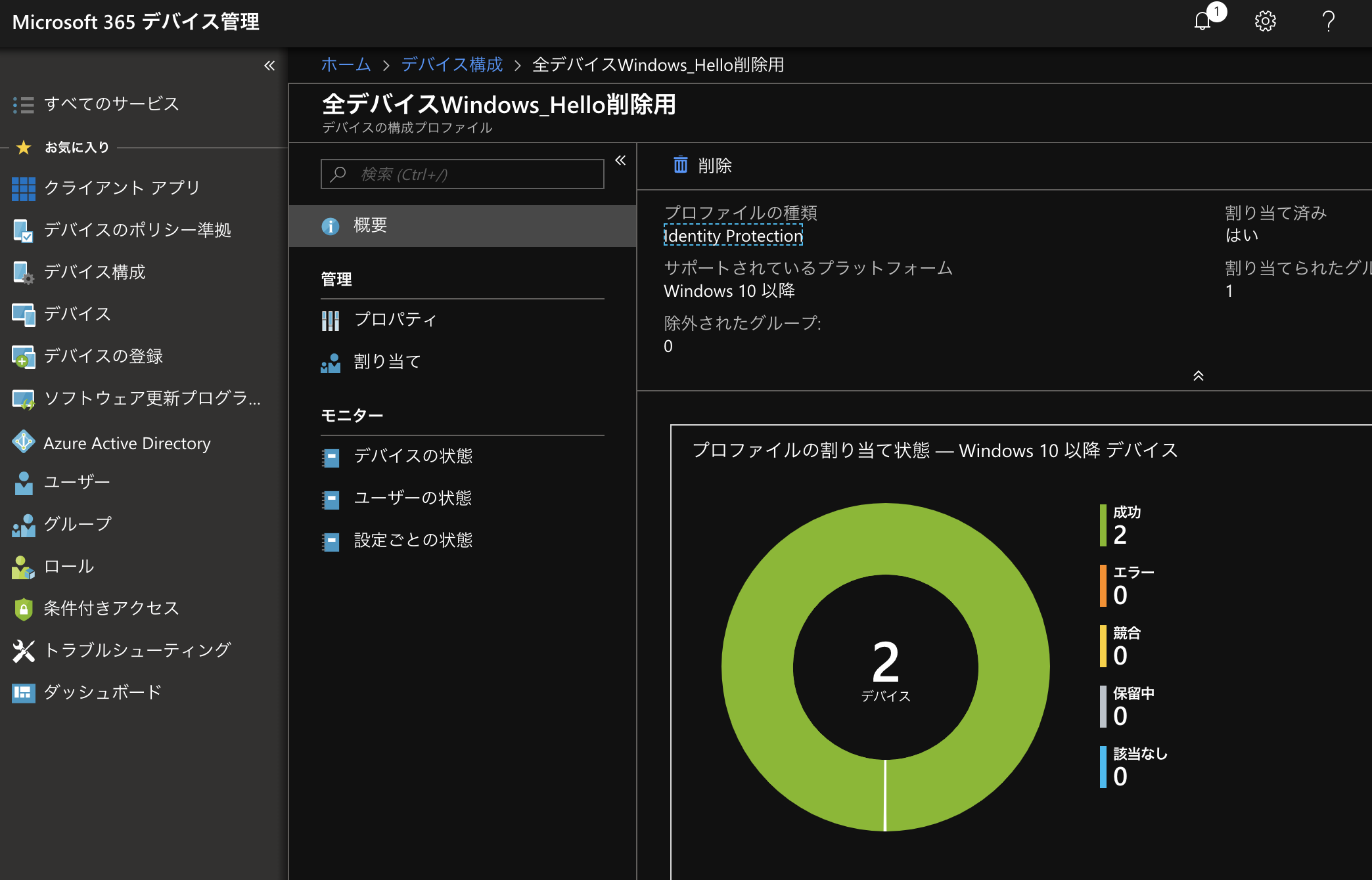Click the 割り当て済み はい value
This screenshot has height=880, width=1372.
(x=1242, y=235)
